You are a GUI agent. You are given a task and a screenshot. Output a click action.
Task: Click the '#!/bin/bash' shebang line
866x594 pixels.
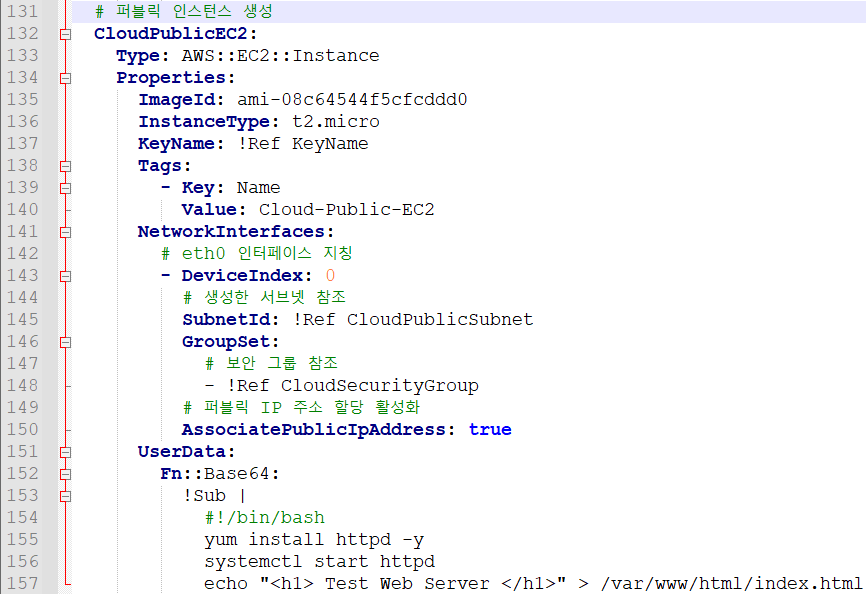[265, 518]
